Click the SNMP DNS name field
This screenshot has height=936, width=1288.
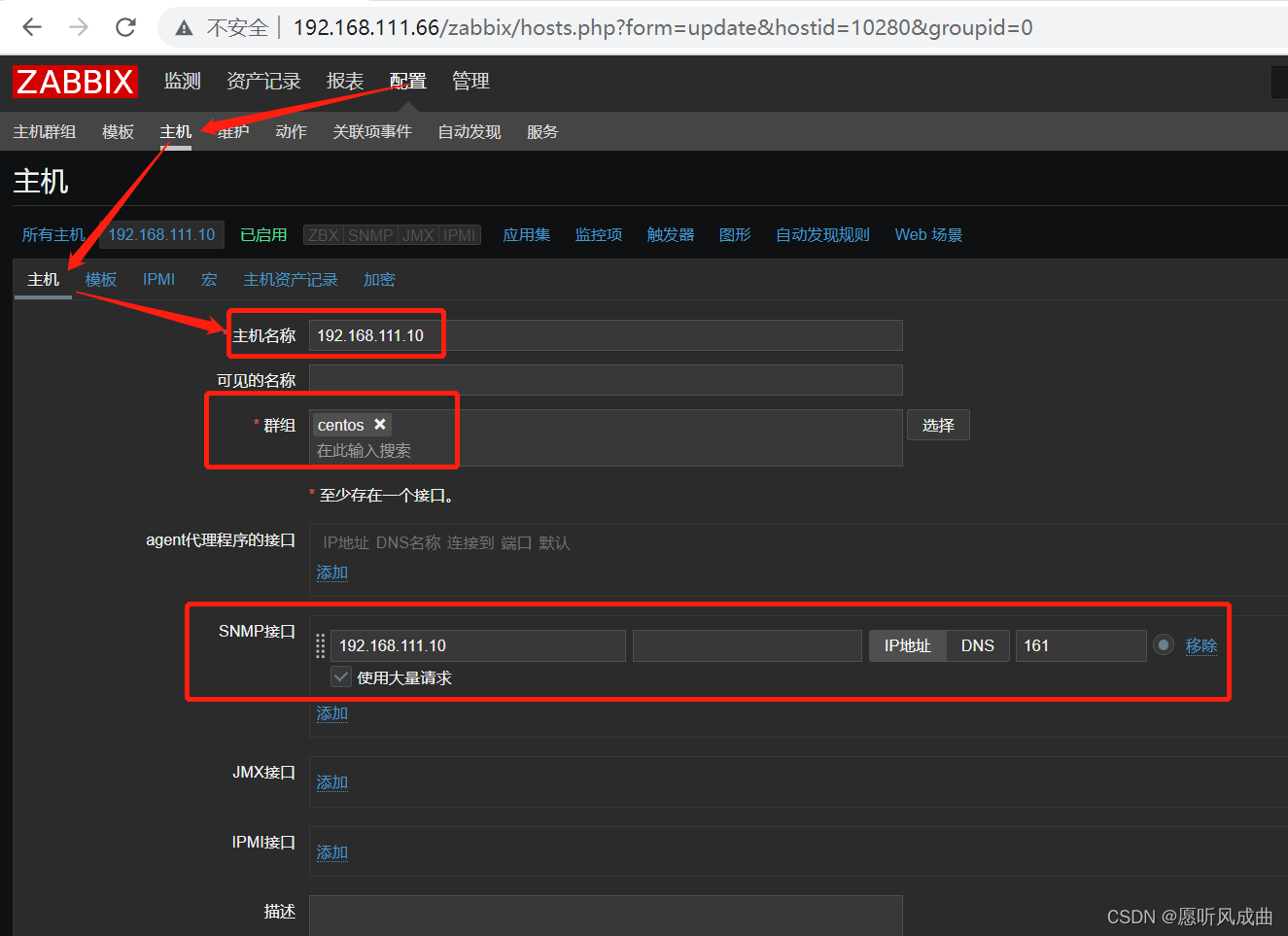748,645
